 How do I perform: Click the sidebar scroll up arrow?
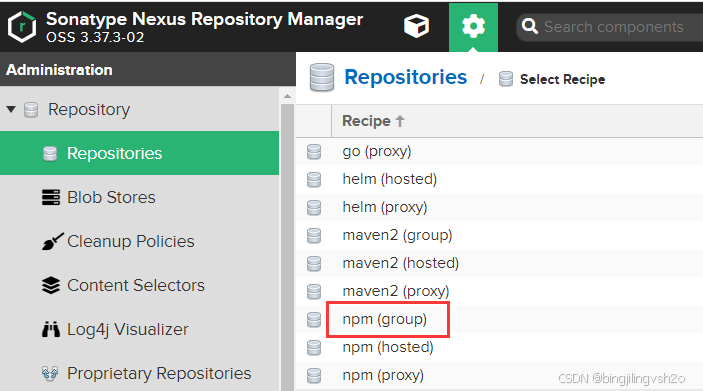pyautogui.click(x=287, y=96)
